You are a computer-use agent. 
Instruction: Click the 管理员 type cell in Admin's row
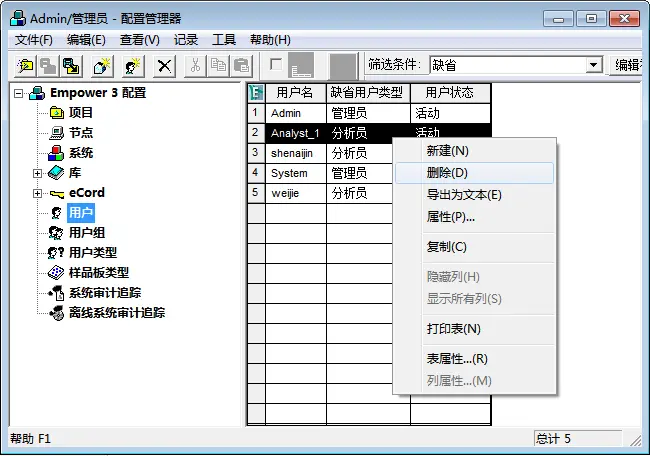[368, 113]
